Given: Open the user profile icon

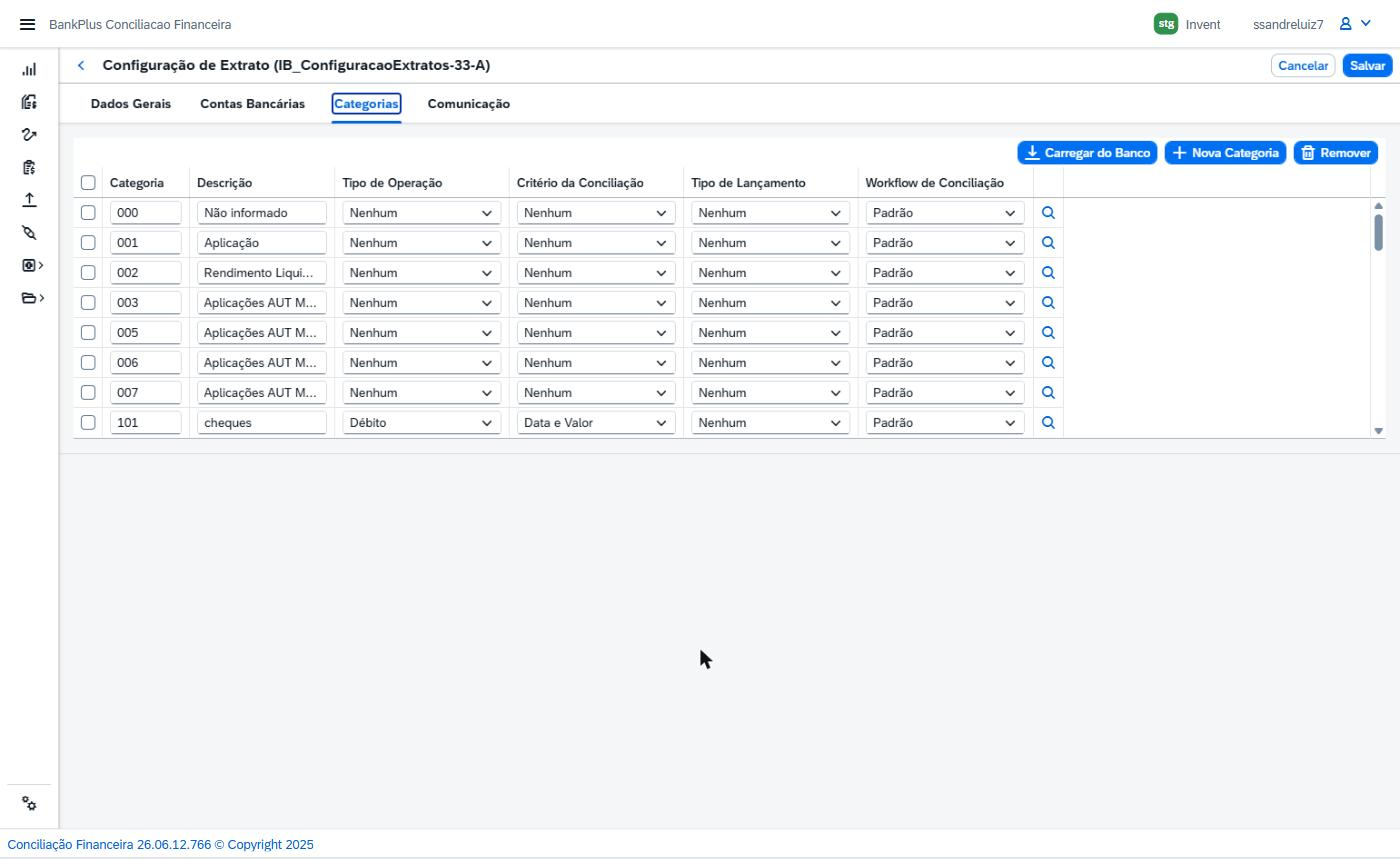Looking at the screenshot, I should coord(1346,24).
